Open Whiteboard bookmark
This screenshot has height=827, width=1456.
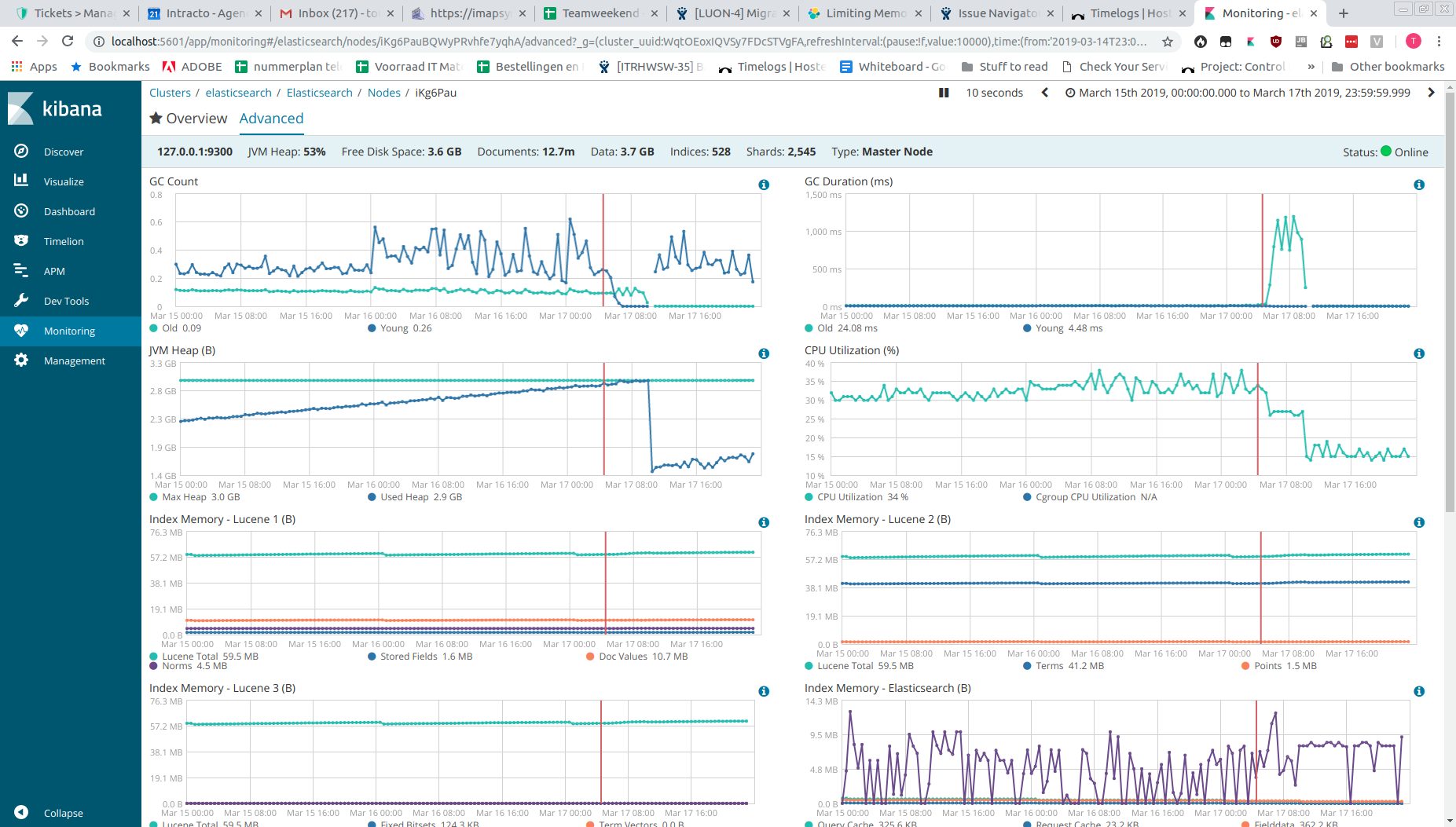click(x=893, y=67)
